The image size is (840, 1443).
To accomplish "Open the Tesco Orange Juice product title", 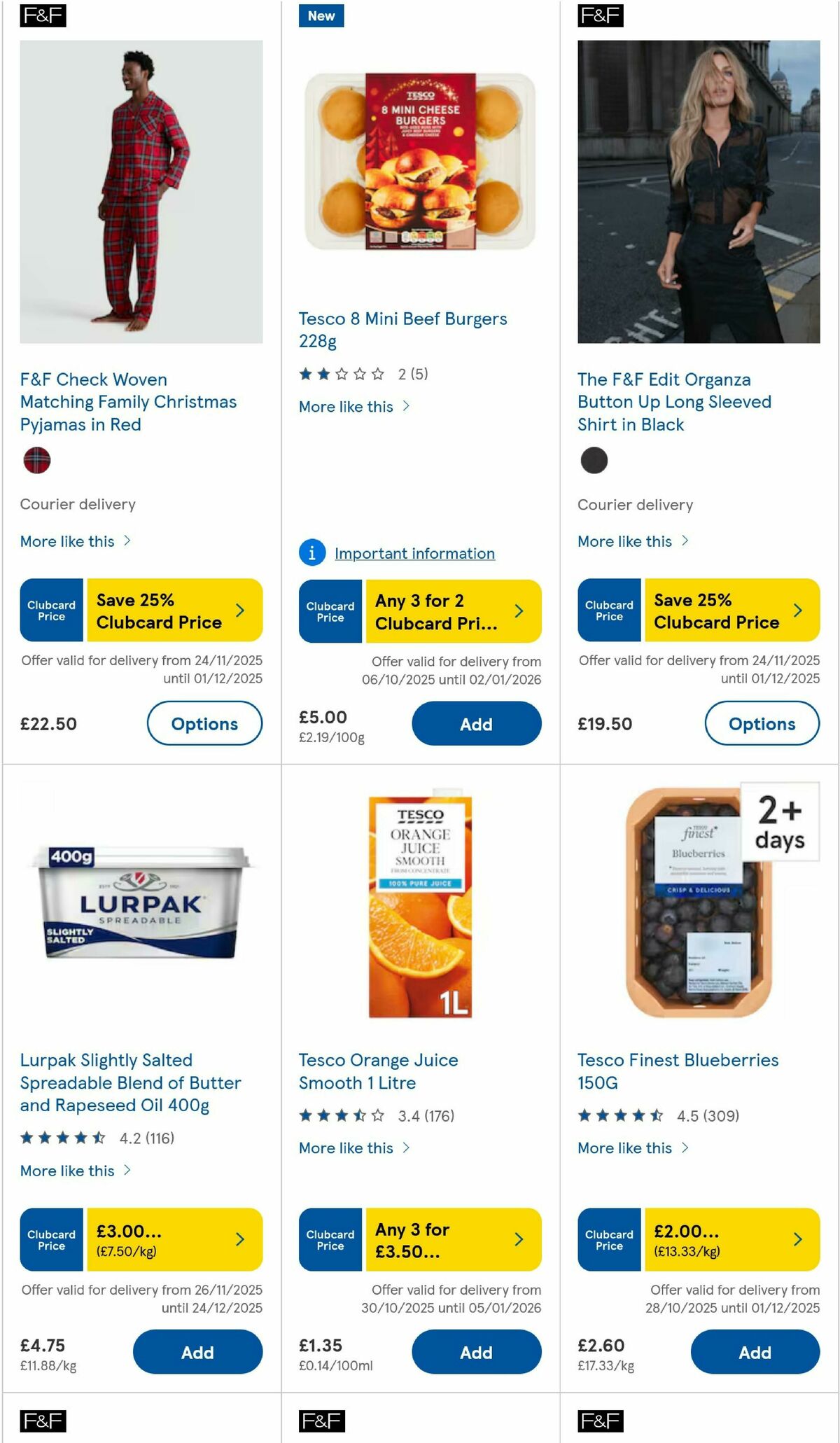I will pos(378,1071).
